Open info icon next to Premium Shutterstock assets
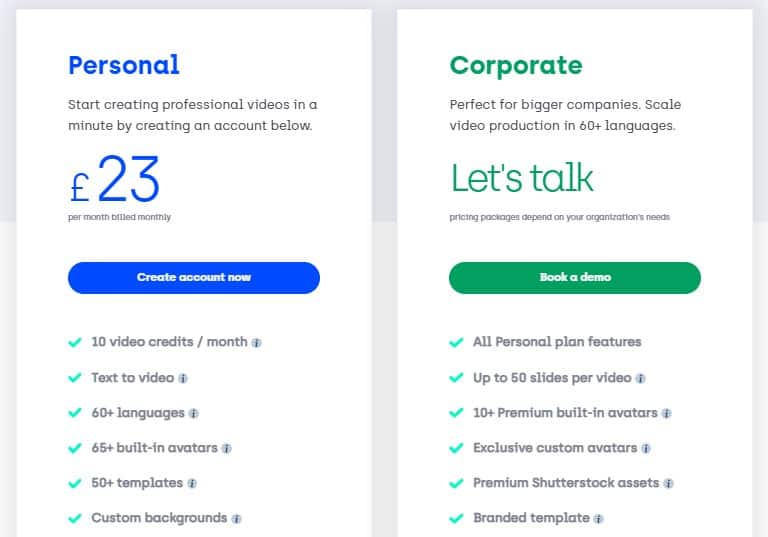 point(668,484)
